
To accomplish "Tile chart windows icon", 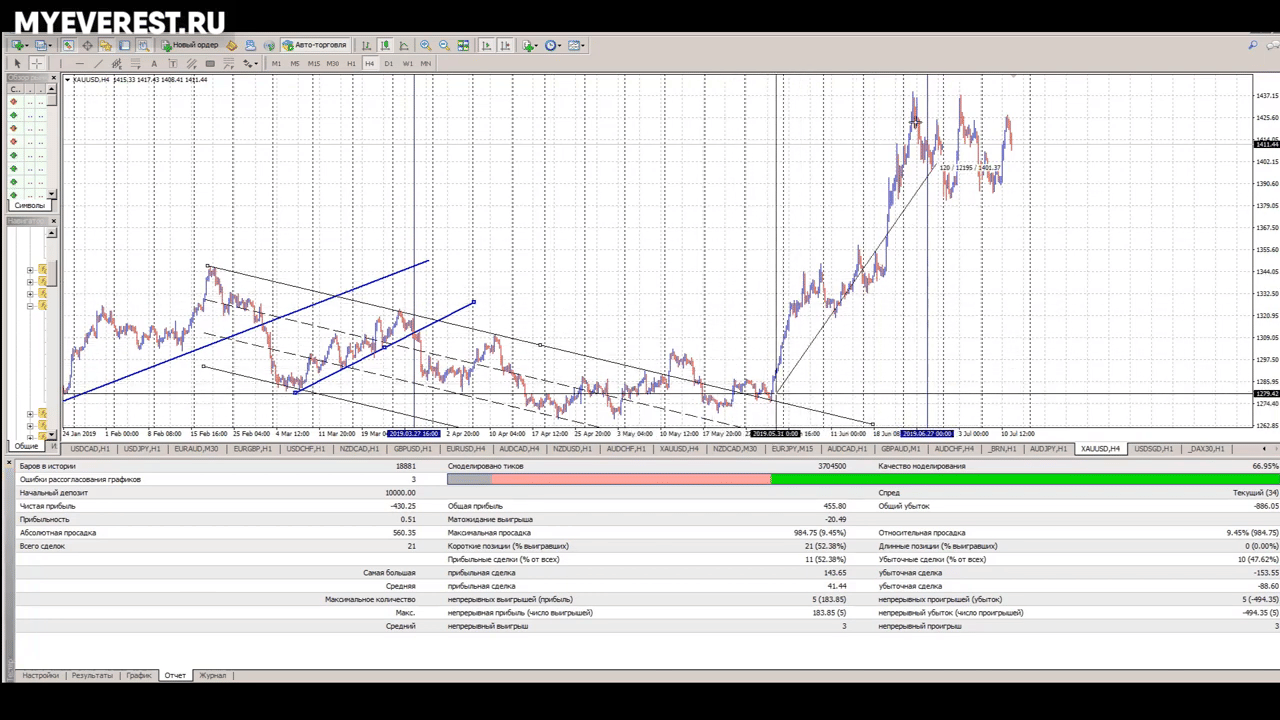I will coord(463,45).
